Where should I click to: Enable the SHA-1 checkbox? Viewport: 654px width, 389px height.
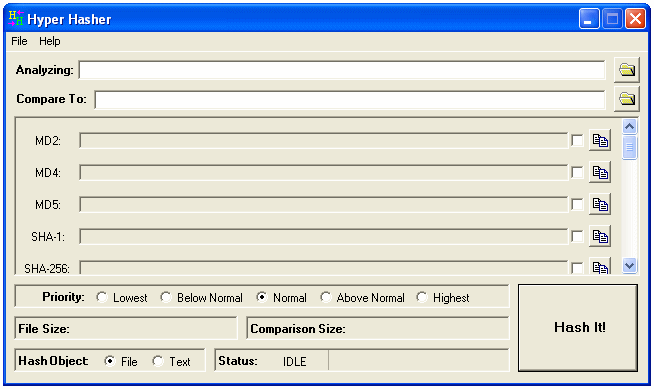[577, 236]
